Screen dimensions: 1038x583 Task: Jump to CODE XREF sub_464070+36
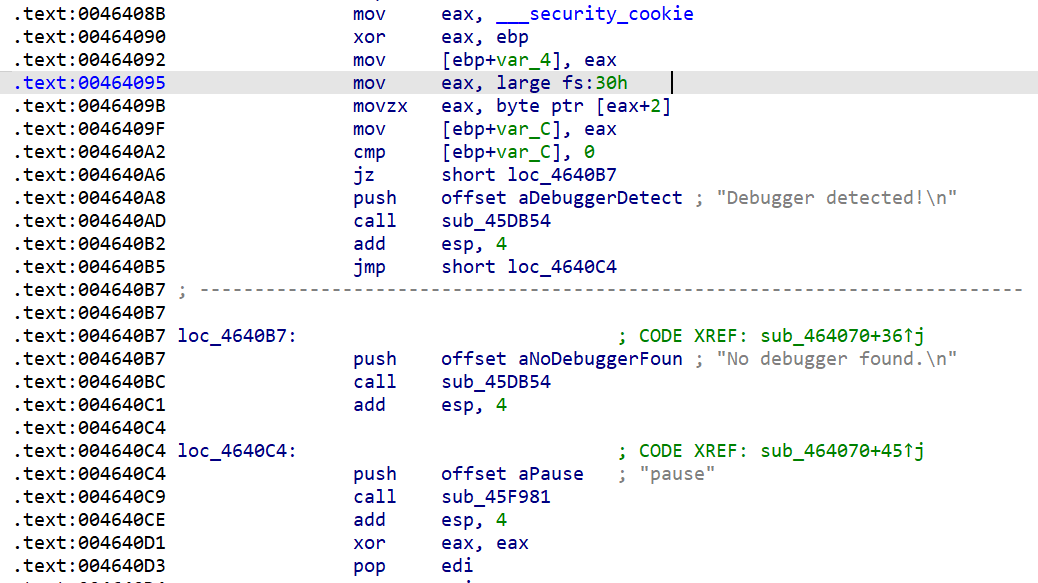point(836,336)
